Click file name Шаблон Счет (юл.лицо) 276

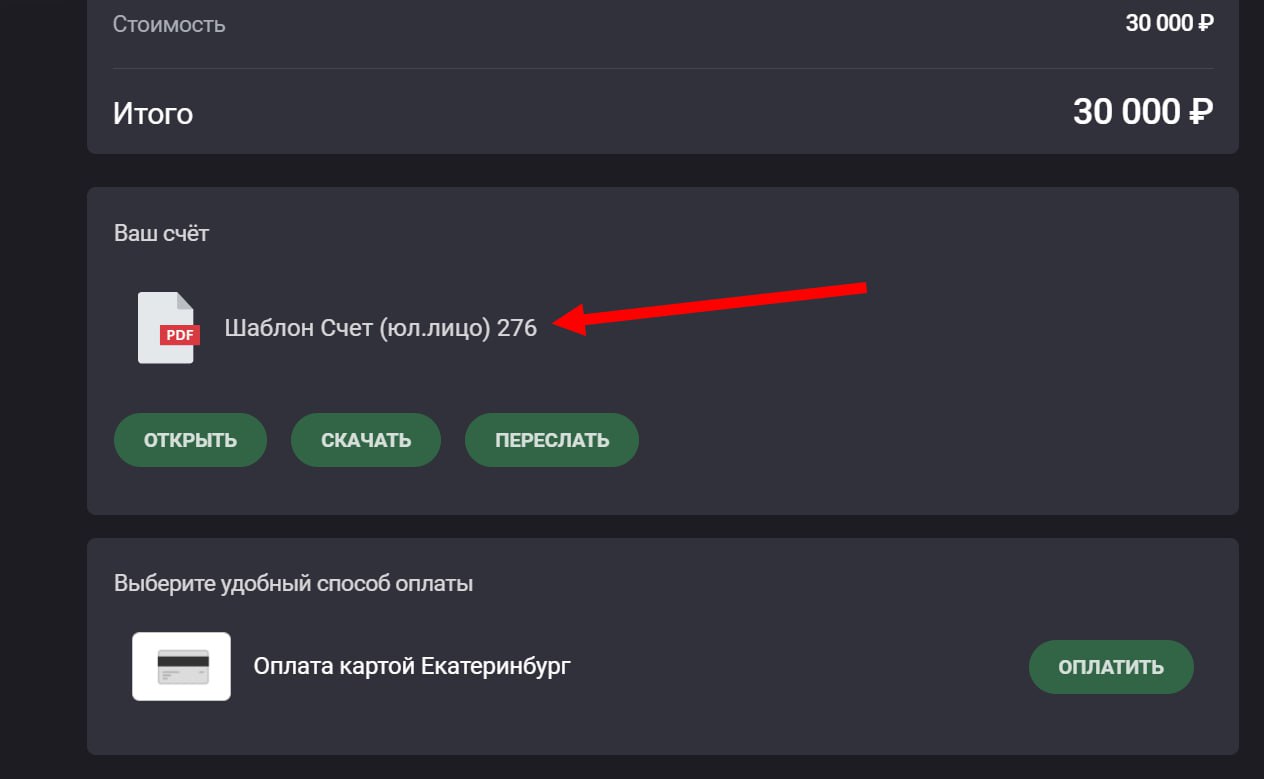pyautogui.click(x=381, y=328)
